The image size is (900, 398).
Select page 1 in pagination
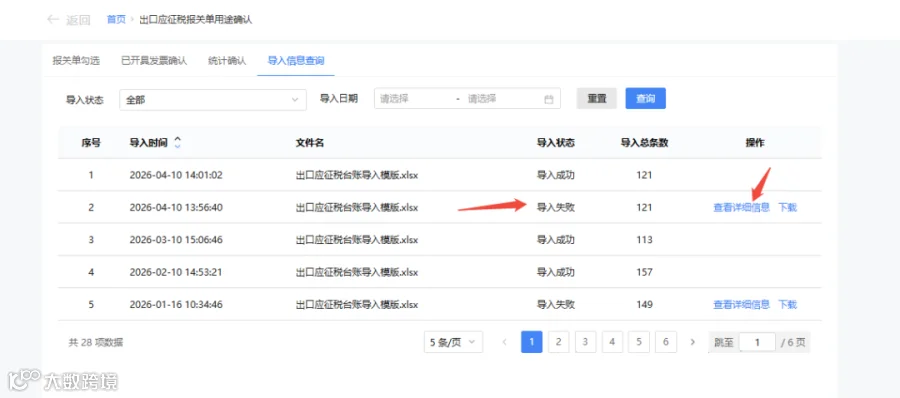point(532,342)
